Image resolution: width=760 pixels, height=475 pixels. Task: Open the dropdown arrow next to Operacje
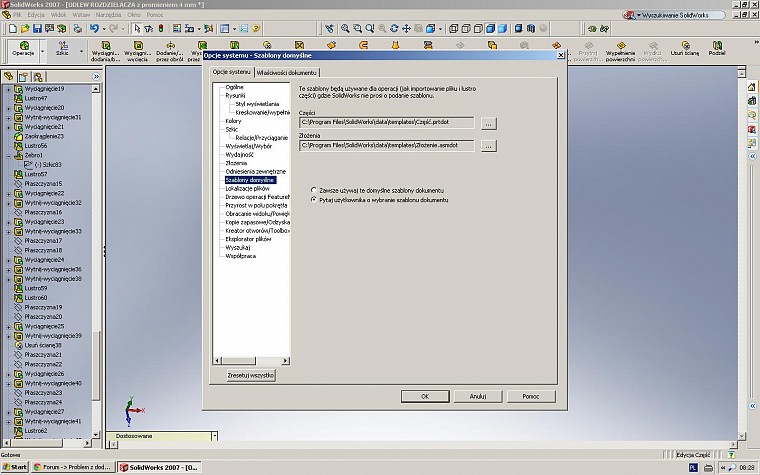(42, 51)
